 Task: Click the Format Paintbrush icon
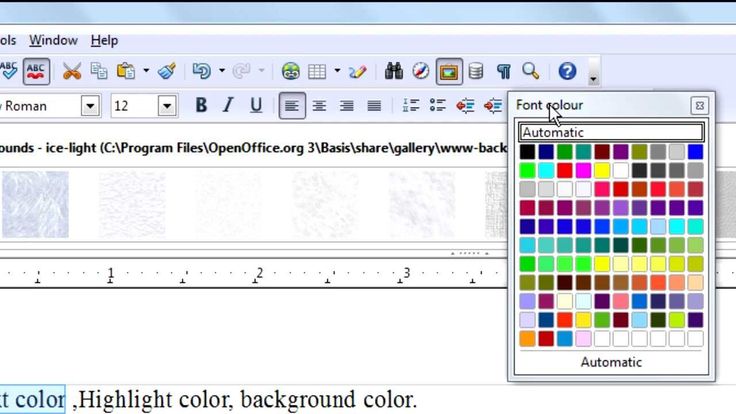[167, 71]
